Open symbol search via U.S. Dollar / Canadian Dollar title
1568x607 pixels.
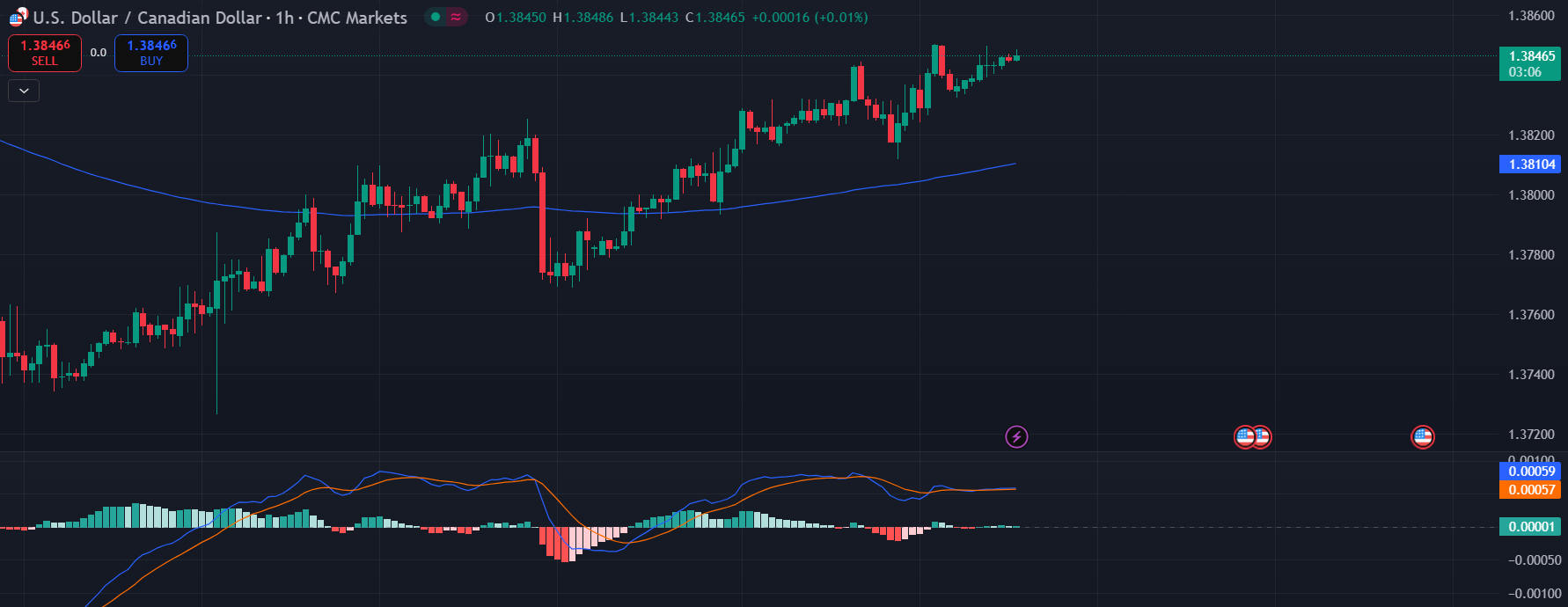tap(220, 18)
